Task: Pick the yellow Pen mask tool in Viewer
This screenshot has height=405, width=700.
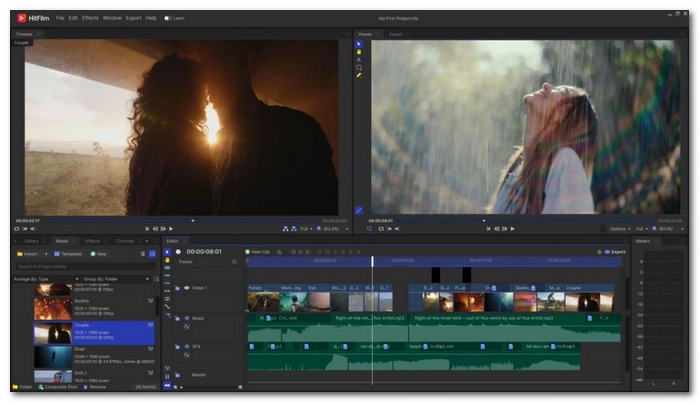Action: pyautogui.click(x=359, y=75)
